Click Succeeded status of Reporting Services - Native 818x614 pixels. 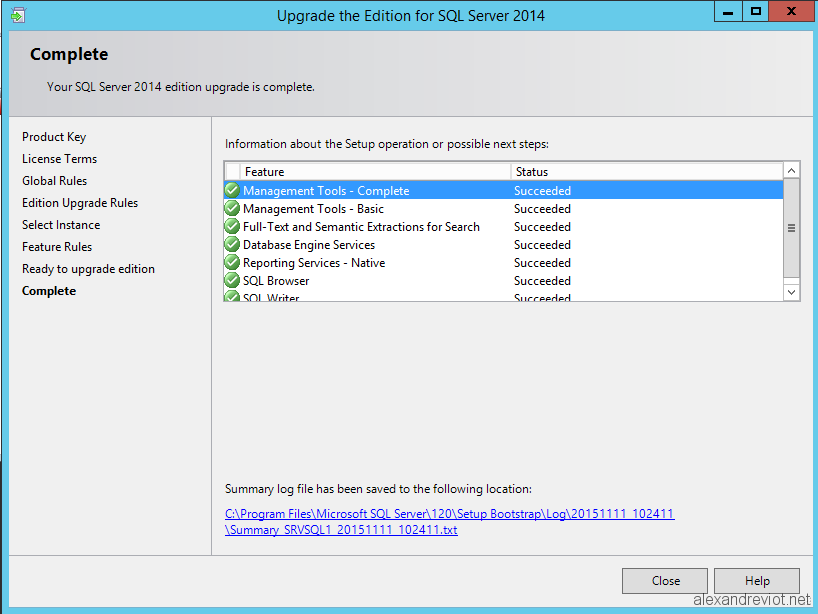543,262
